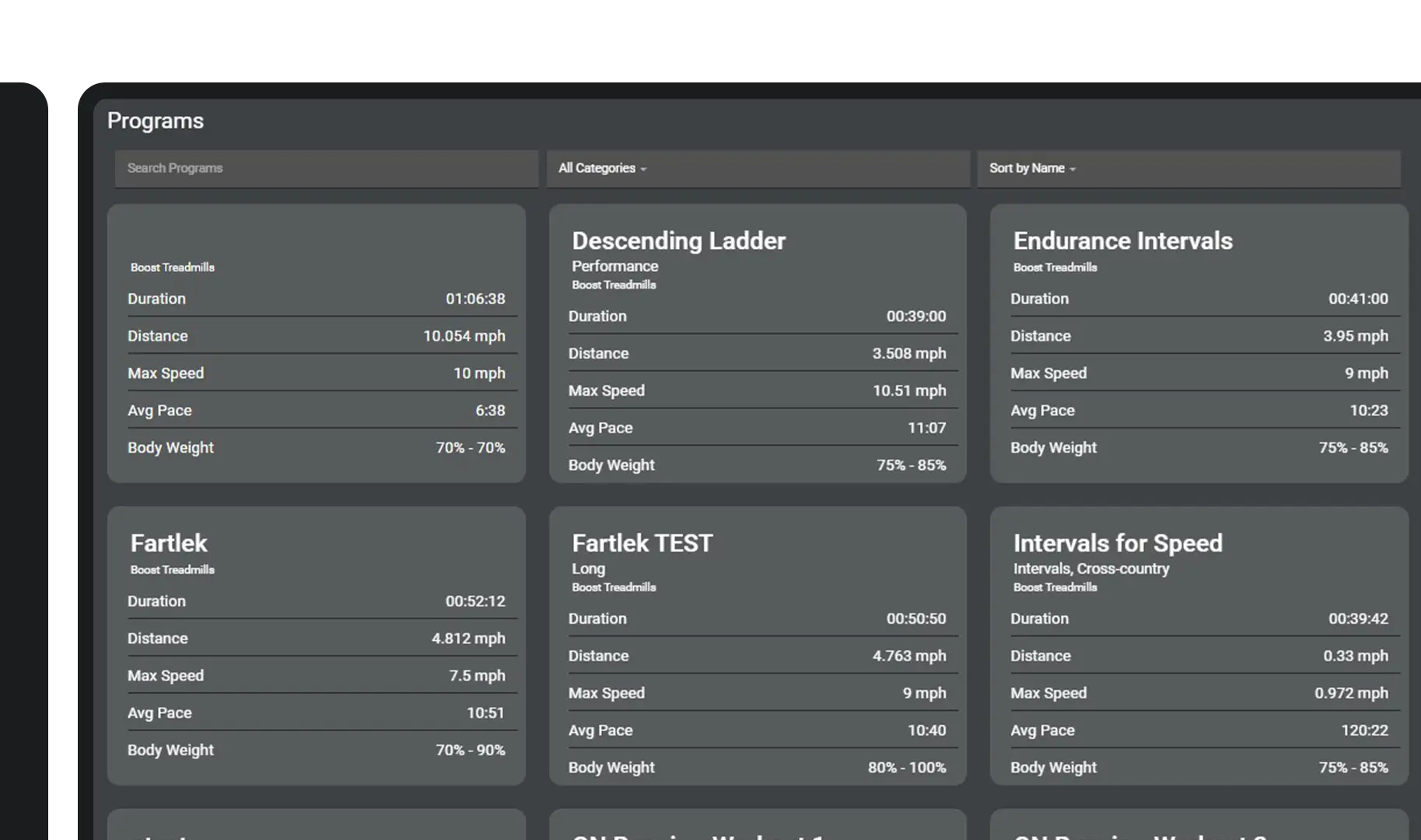Click the Max Speed value on Descending Ladder

click(909, 390)
